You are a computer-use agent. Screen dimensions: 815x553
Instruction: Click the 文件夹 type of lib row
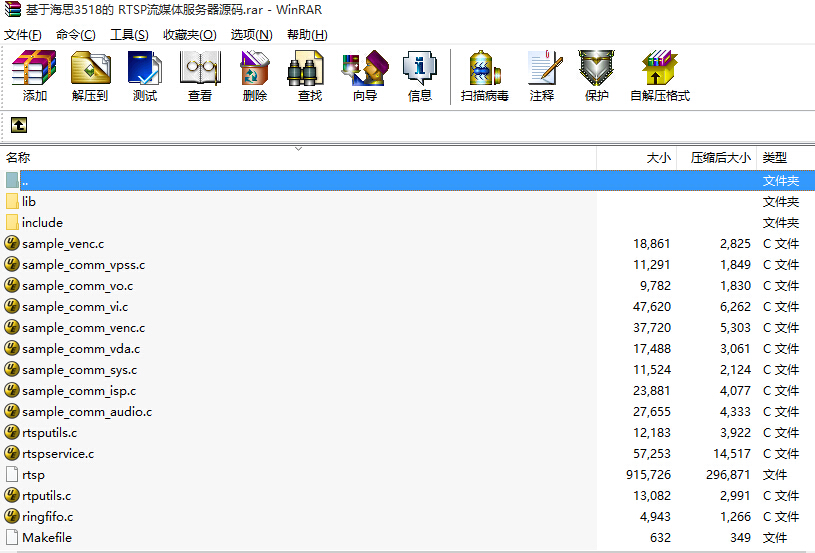780,202
